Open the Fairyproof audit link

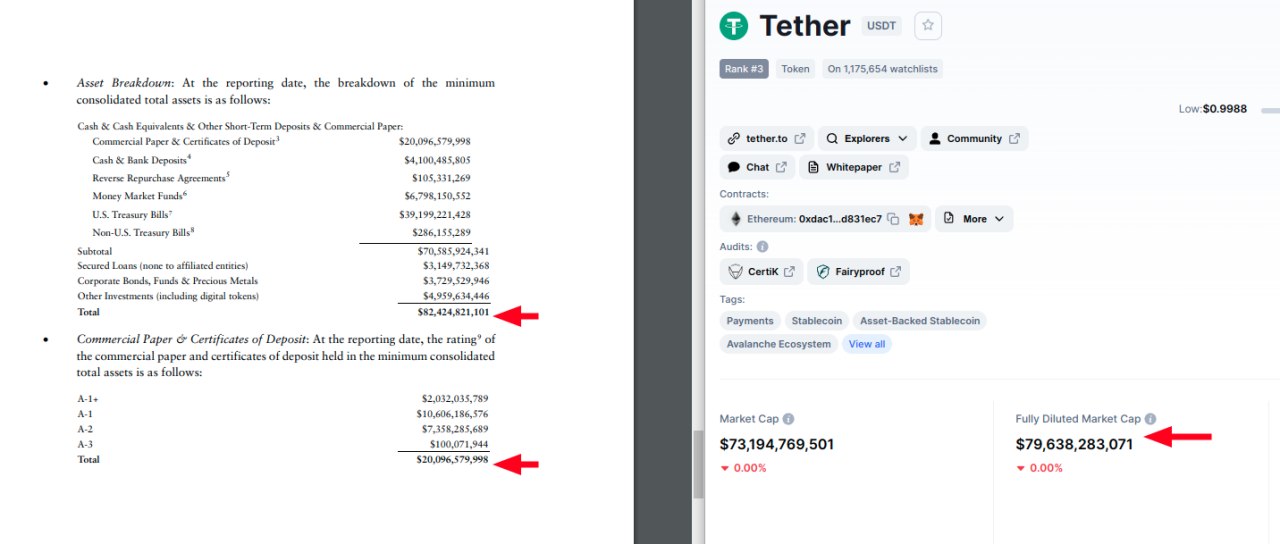(x=858, y=271)
